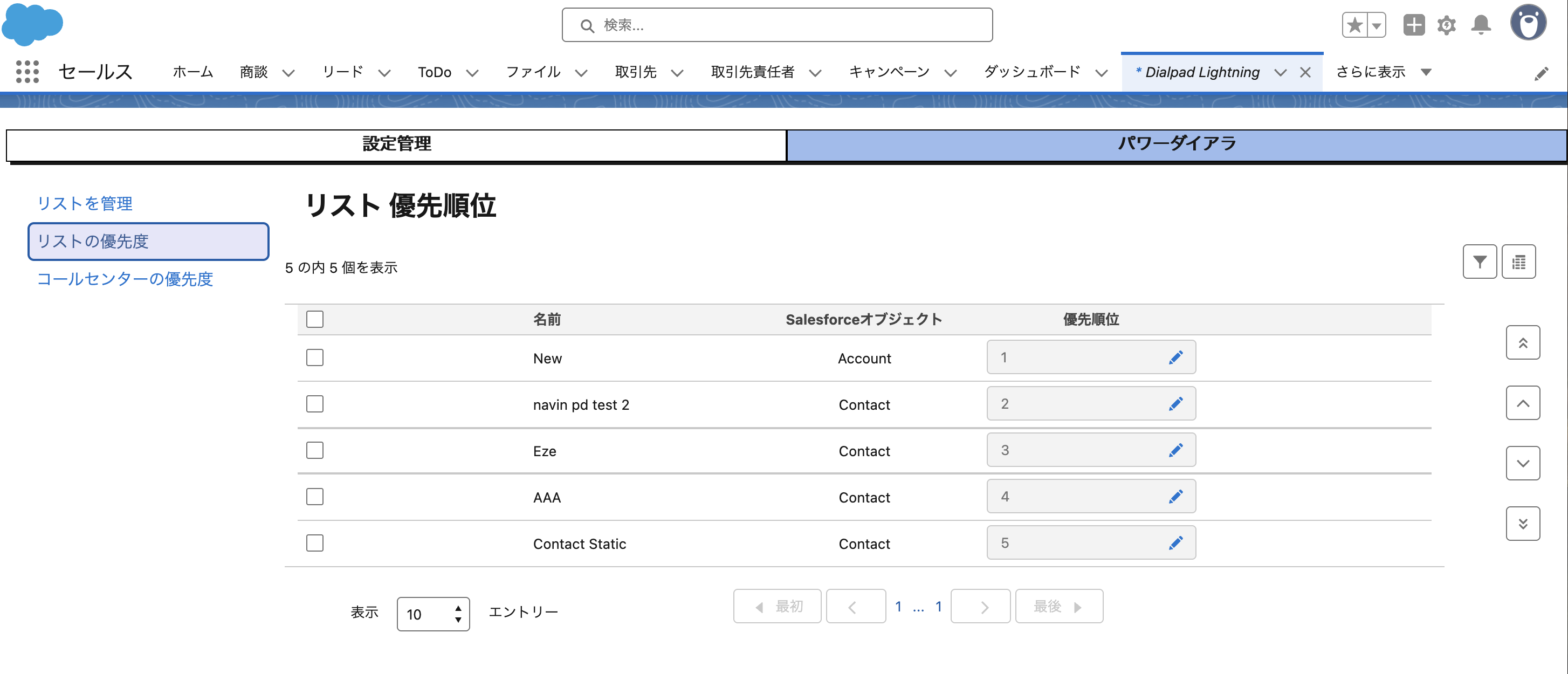This screenshot has width=1568, height=674.
Task: Expand the 取引先責任者 tab dropdown chevron
Action: pos(815,73)
